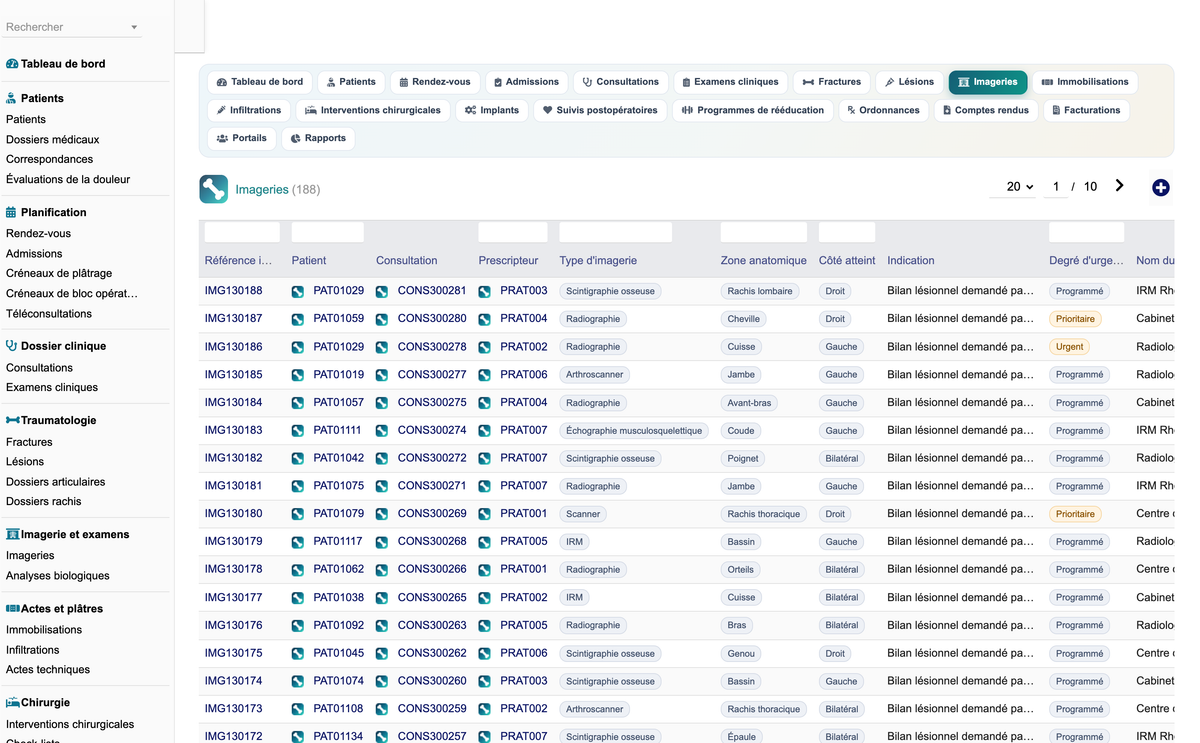Open the Infiltrations tab

click(x=248, y=110)
